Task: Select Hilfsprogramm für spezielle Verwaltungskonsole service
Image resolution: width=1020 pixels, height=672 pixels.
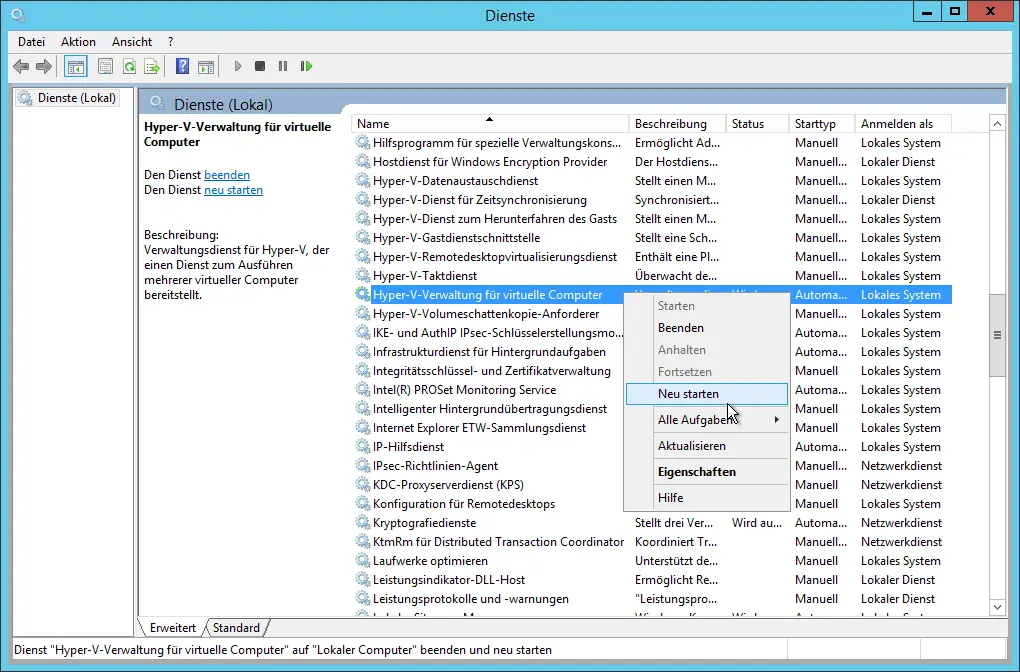Action: pos(497,142)
